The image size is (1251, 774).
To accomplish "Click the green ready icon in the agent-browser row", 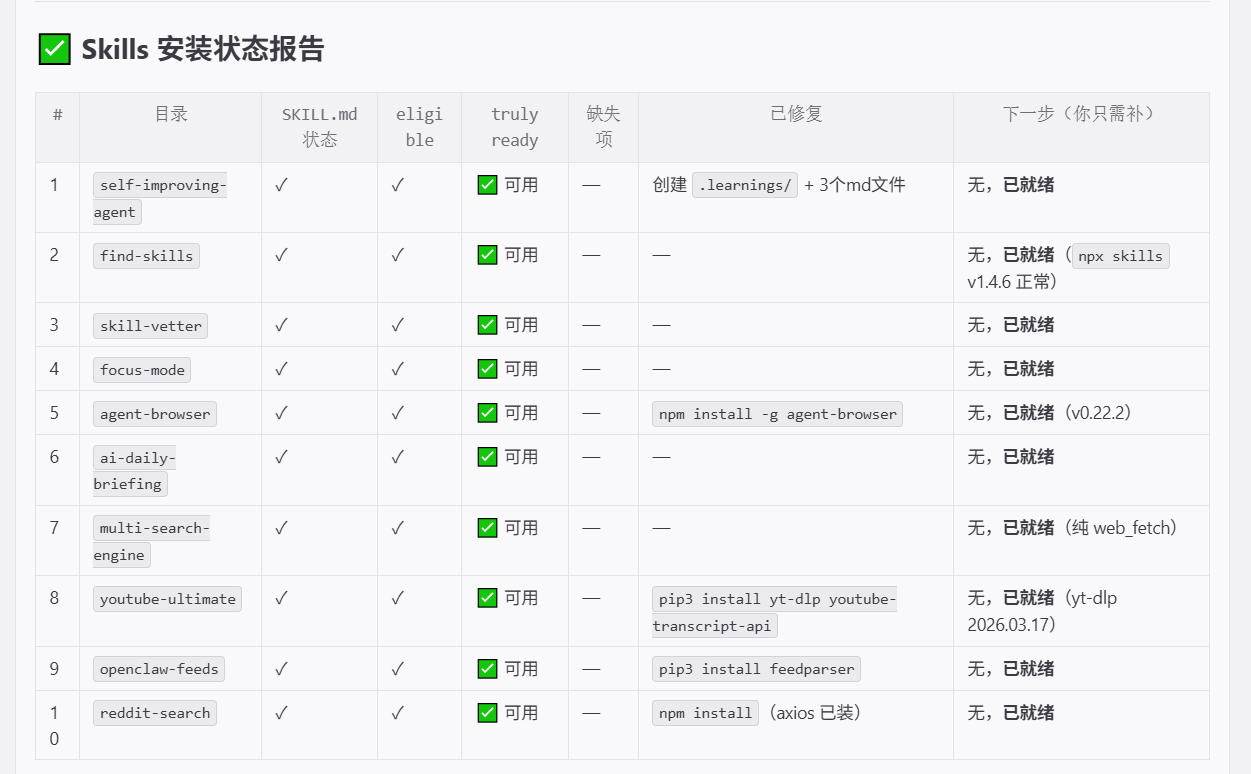I will pyautogui.click(x=487, y=413).
